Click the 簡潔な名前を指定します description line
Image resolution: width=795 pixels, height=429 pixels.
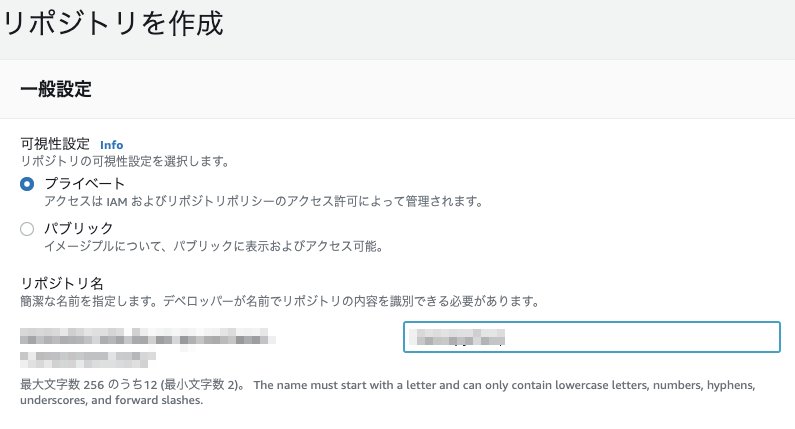coord(280,301)
